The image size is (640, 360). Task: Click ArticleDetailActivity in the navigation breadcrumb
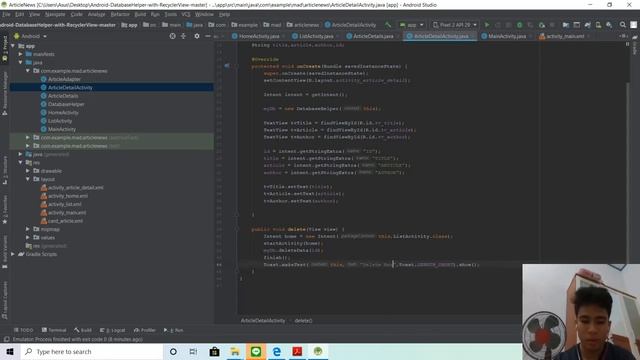click(350, 25)
